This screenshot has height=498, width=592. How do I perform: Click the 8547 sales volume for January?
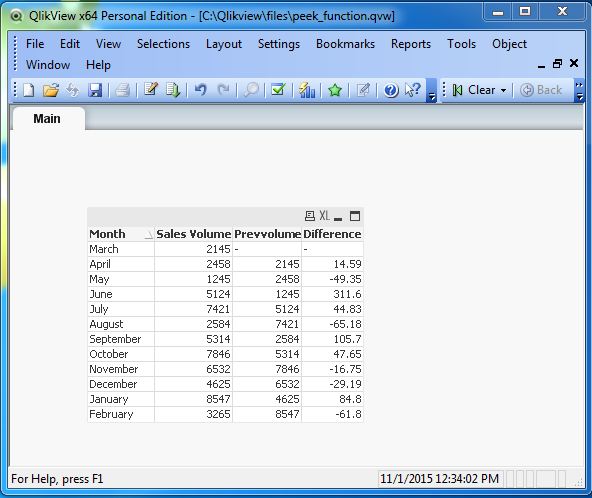pyautogui.click(x=218, y=399)
